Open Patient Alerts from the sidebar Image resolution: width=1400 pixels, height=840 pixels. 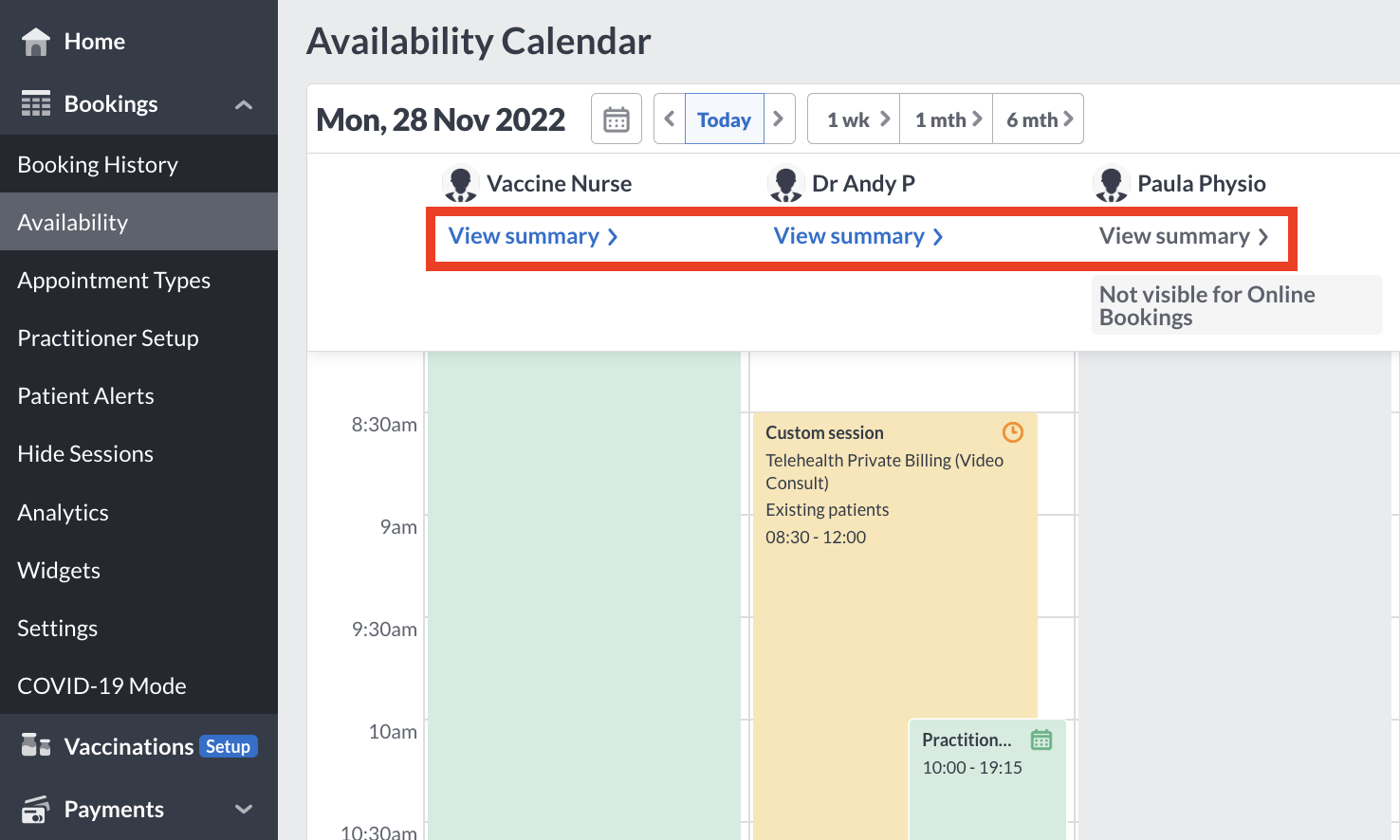point(85,395)
